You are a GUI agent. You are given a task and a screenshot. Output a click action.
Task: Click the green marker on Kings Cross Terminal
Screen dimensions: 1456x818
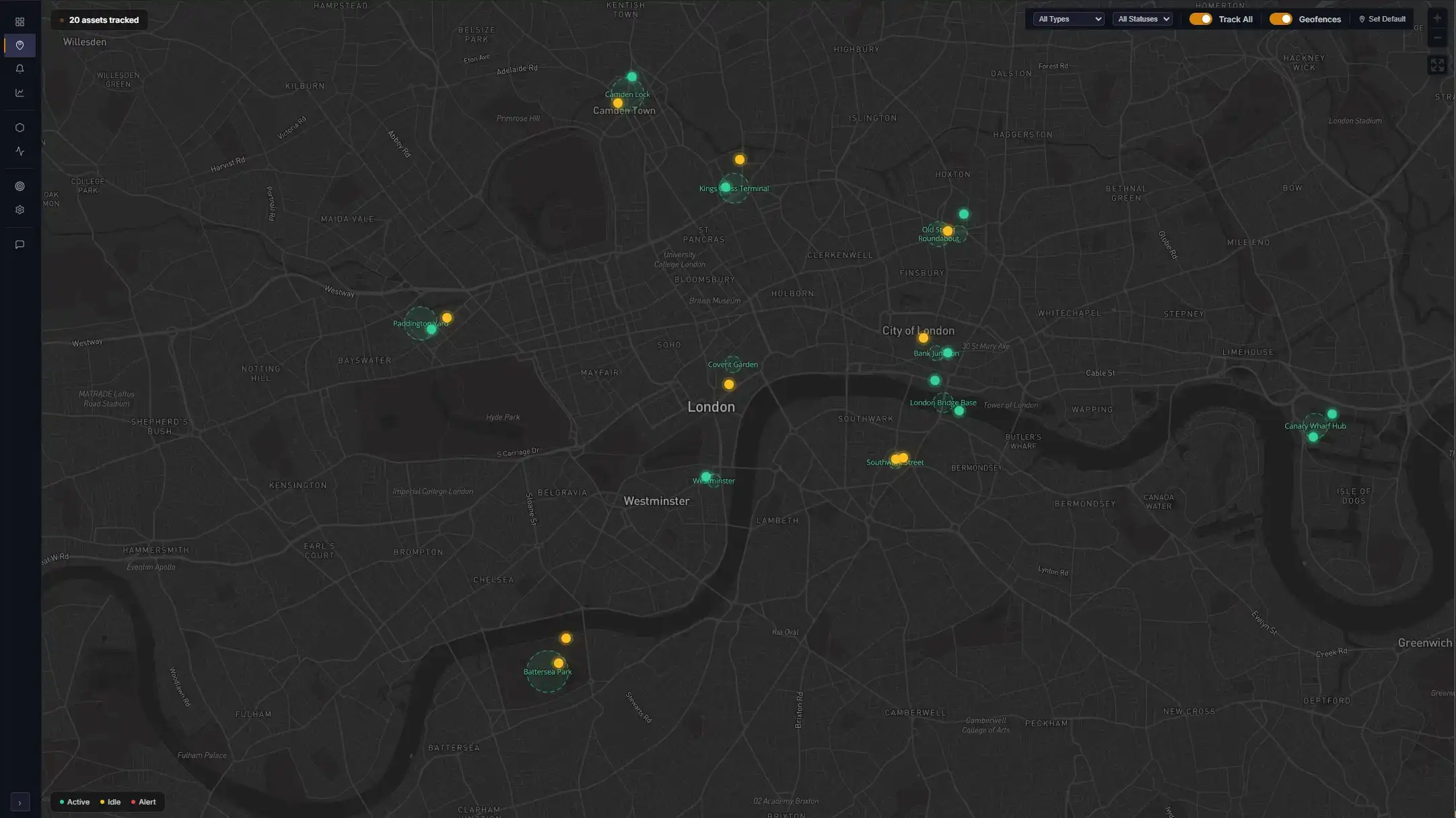725,188
